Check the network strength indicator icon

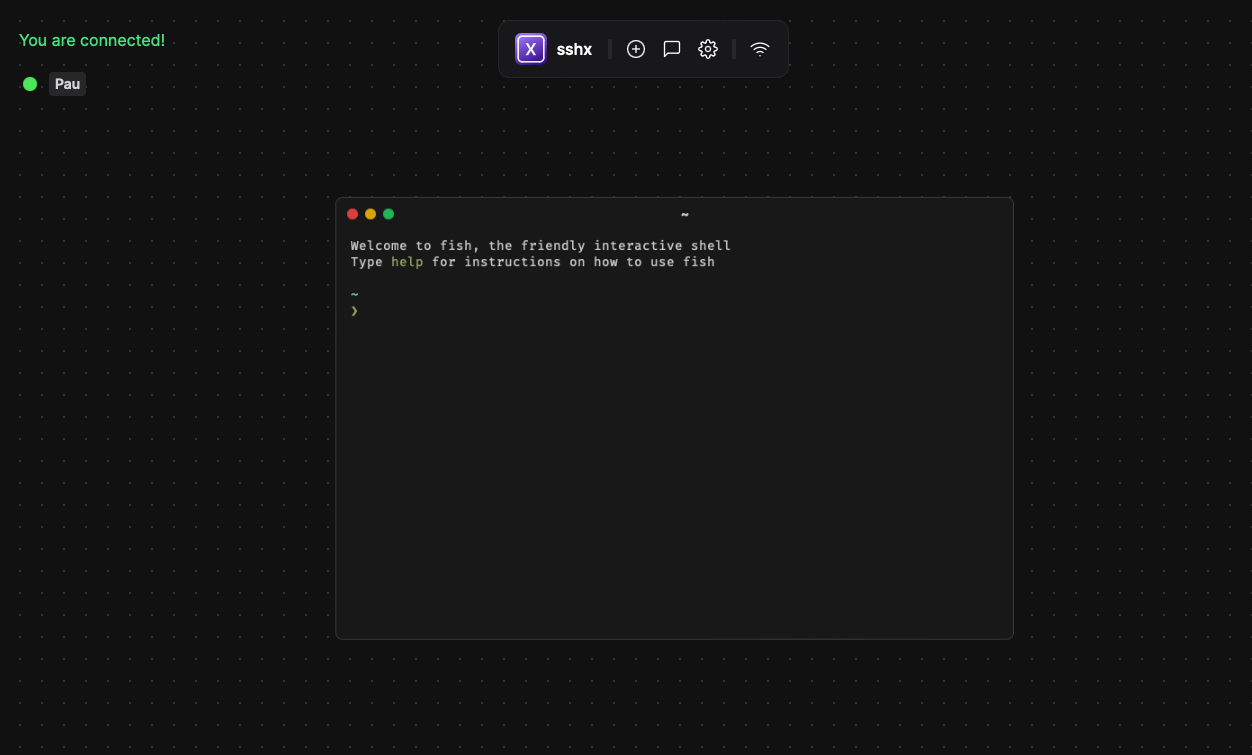point(759,48)
